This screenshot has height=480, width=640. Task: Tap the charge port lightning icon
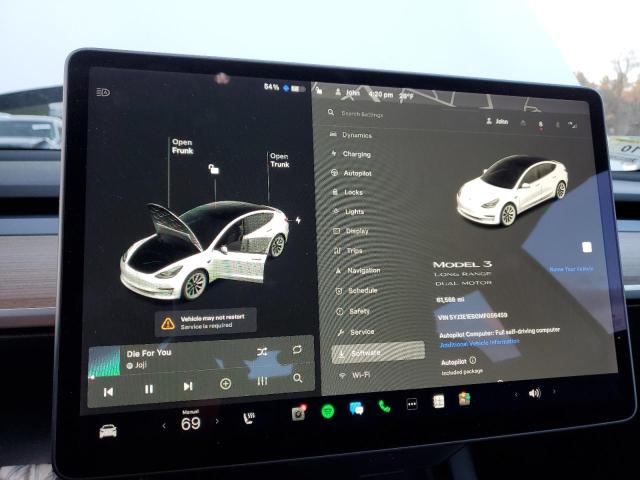tap(298, 220)
